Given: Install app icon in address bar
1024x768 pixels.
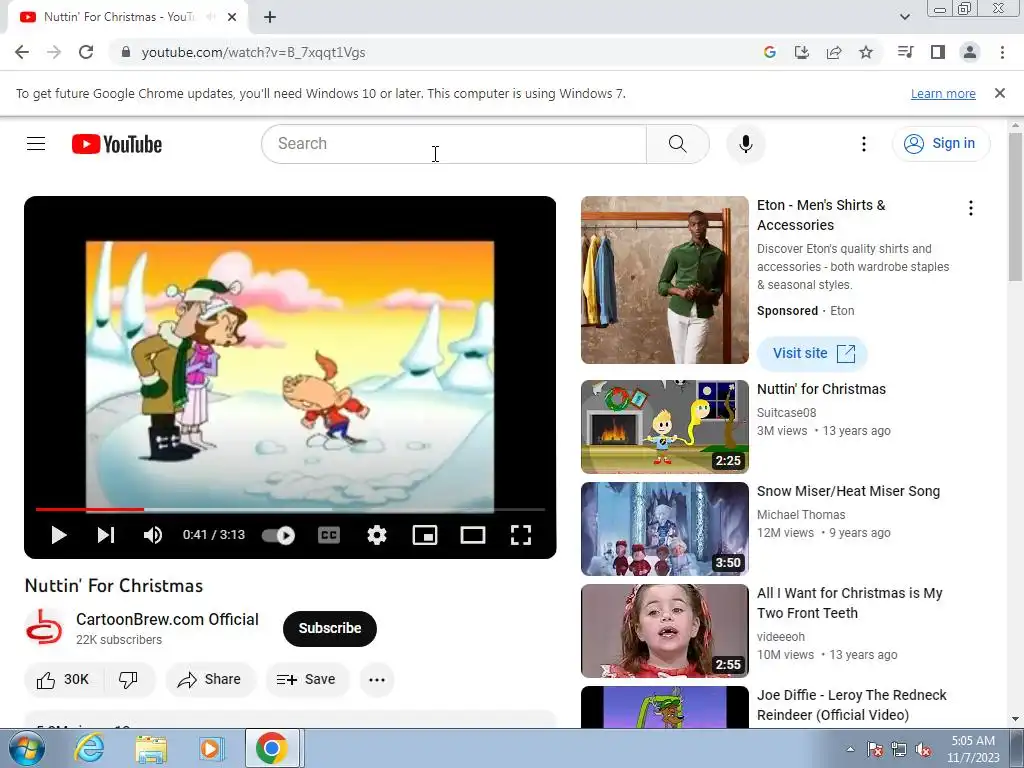Looking at the screenshot, I should coord(802,52).
